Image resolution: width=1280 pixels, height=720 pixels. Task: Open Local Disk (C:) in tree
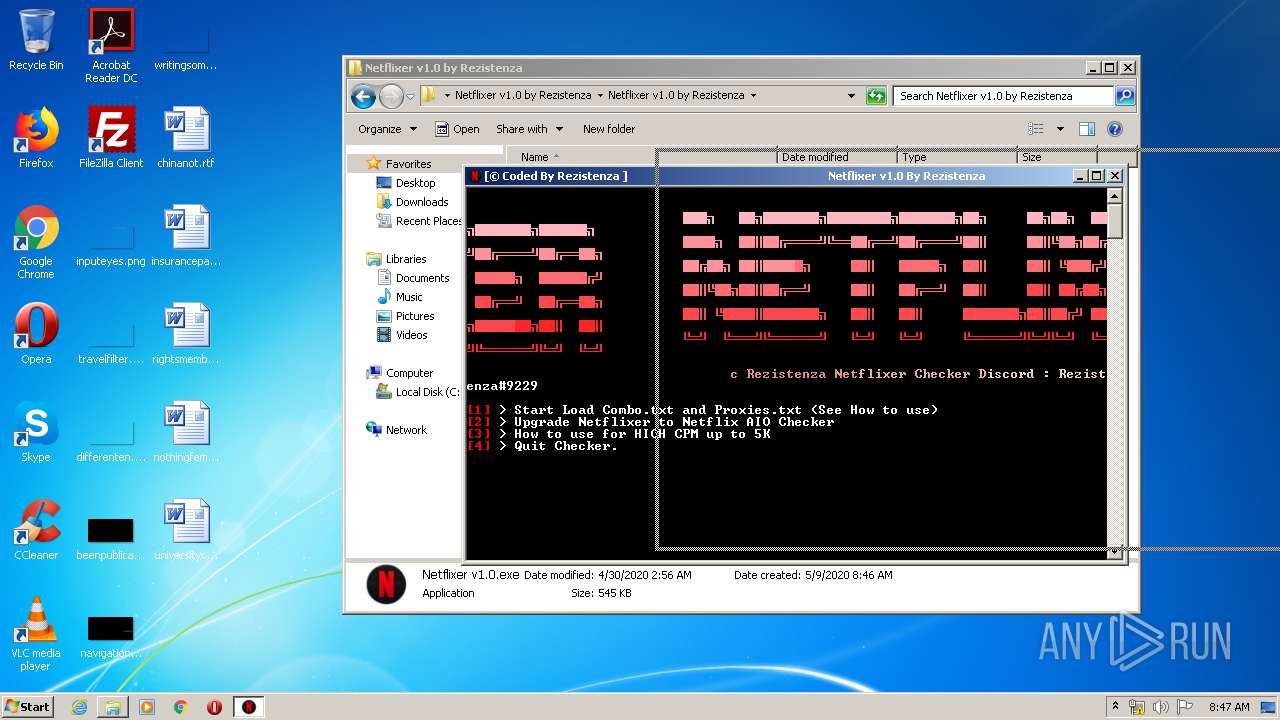(417, 392)
